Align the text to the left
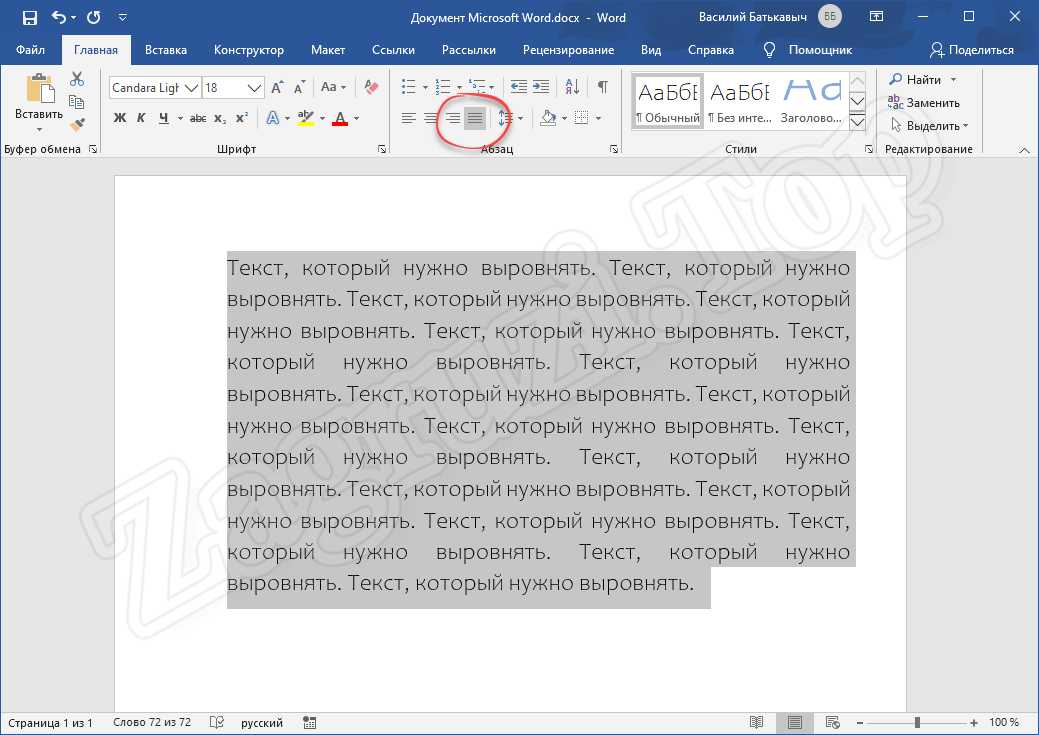 coord(409,119)
